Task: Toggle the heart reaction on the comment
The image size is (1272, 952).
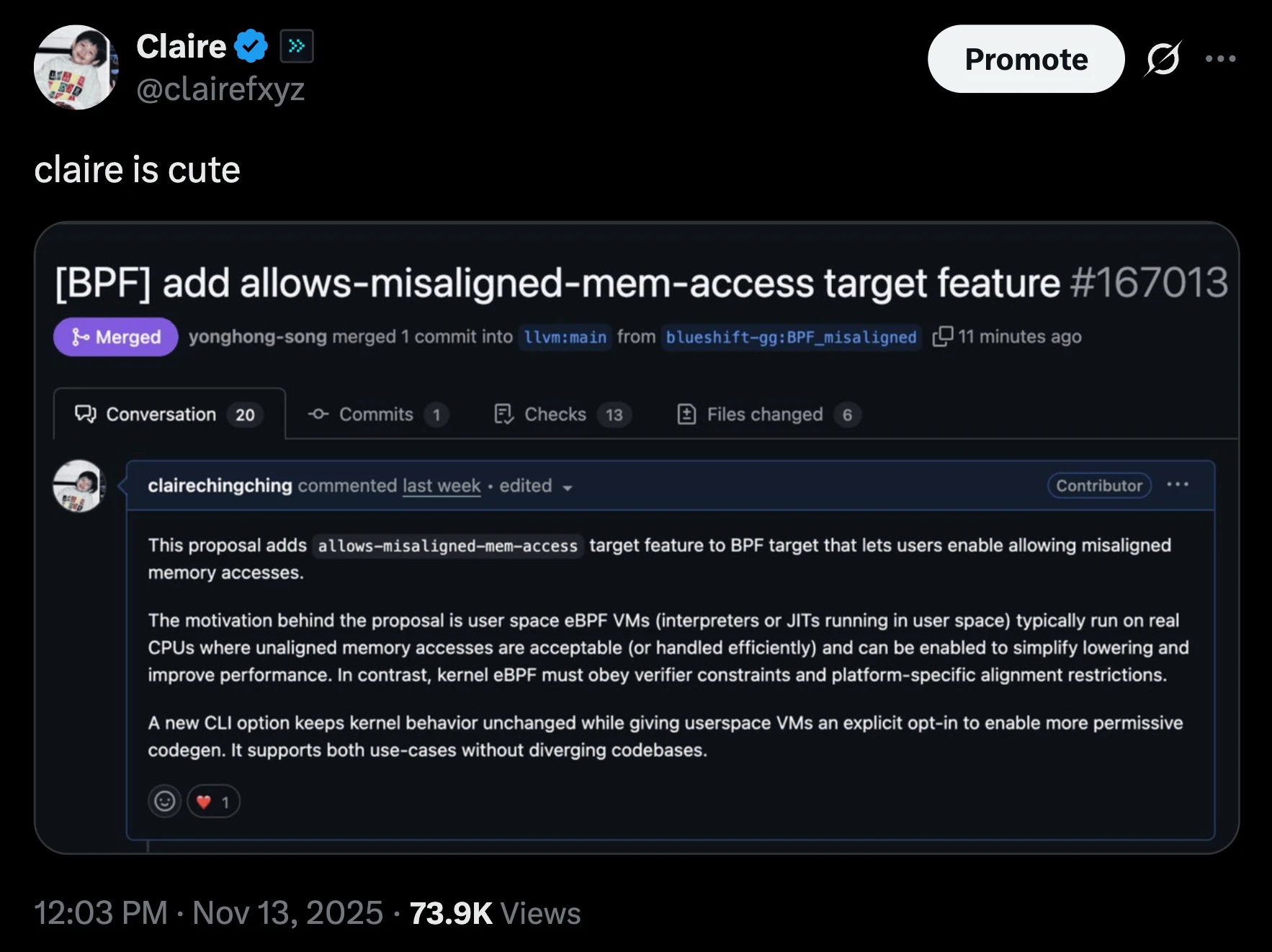Action: pyautogui.click(x=213, y=801)
